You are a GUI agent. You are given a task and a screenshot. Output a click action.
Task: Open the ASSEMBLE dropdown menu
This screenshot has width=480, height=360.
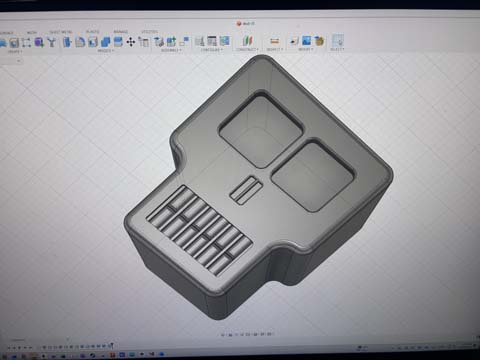tap(171, 50)
